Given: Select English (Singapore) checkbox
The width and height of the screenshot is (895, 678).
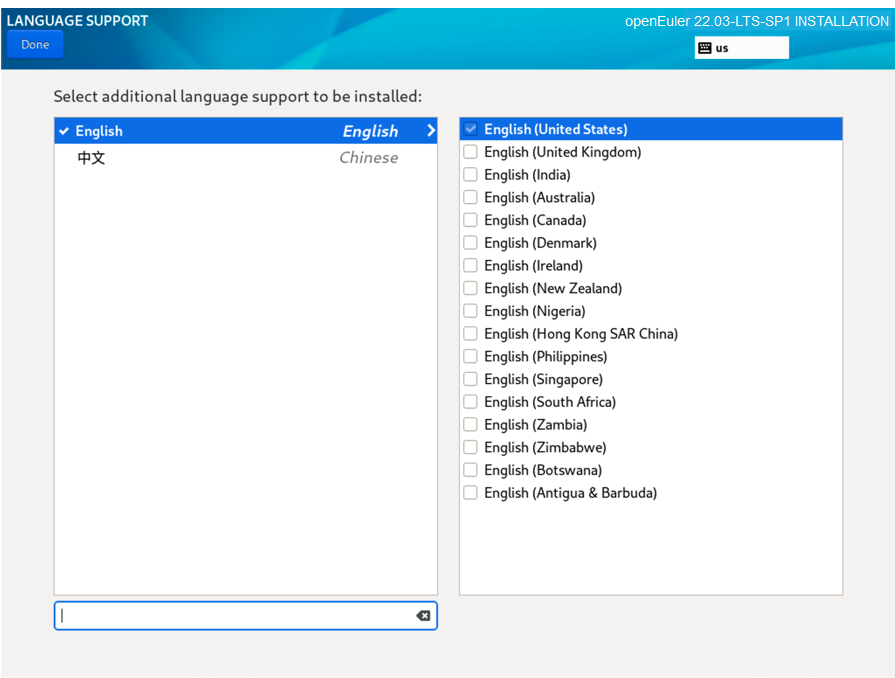Looking at the screenshot, I should point(470,379).
